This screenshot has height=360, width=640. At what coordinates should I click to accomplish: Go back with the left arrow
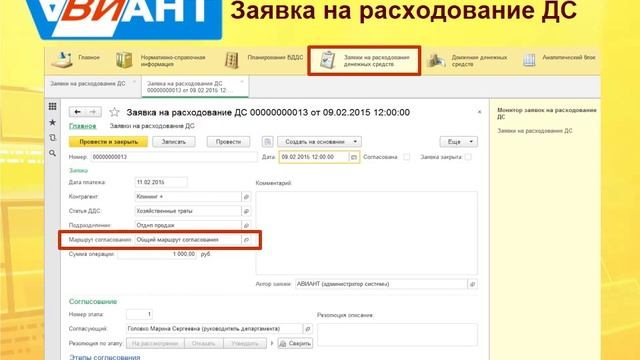point(77,112)
